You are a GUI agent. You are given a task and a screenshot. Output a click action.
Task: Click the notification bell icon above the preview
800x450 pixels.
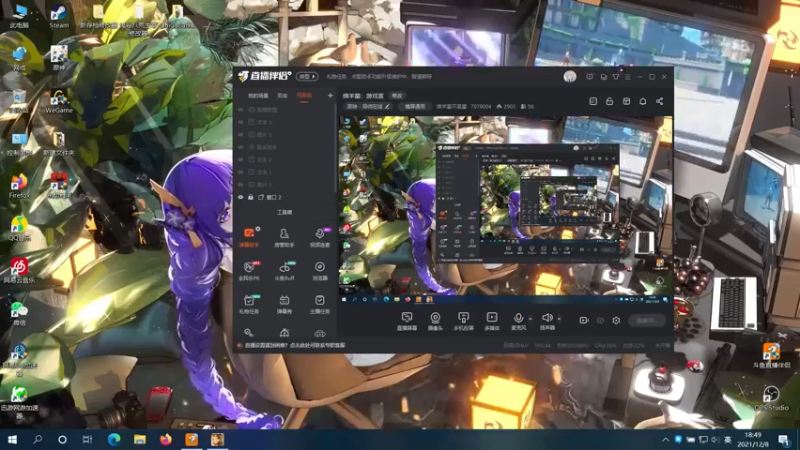[643, 101]
